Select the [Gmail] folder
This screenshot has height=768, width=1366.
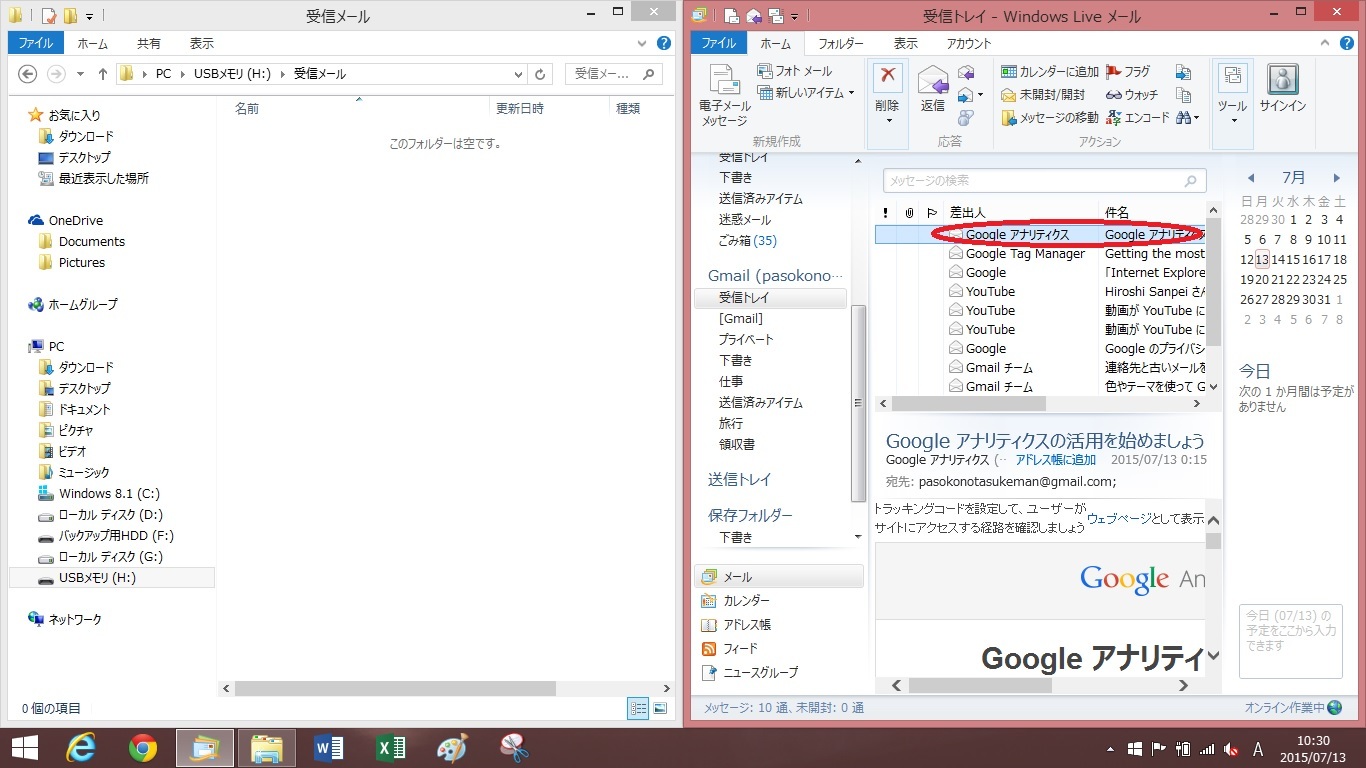click(x=740, y=318)
